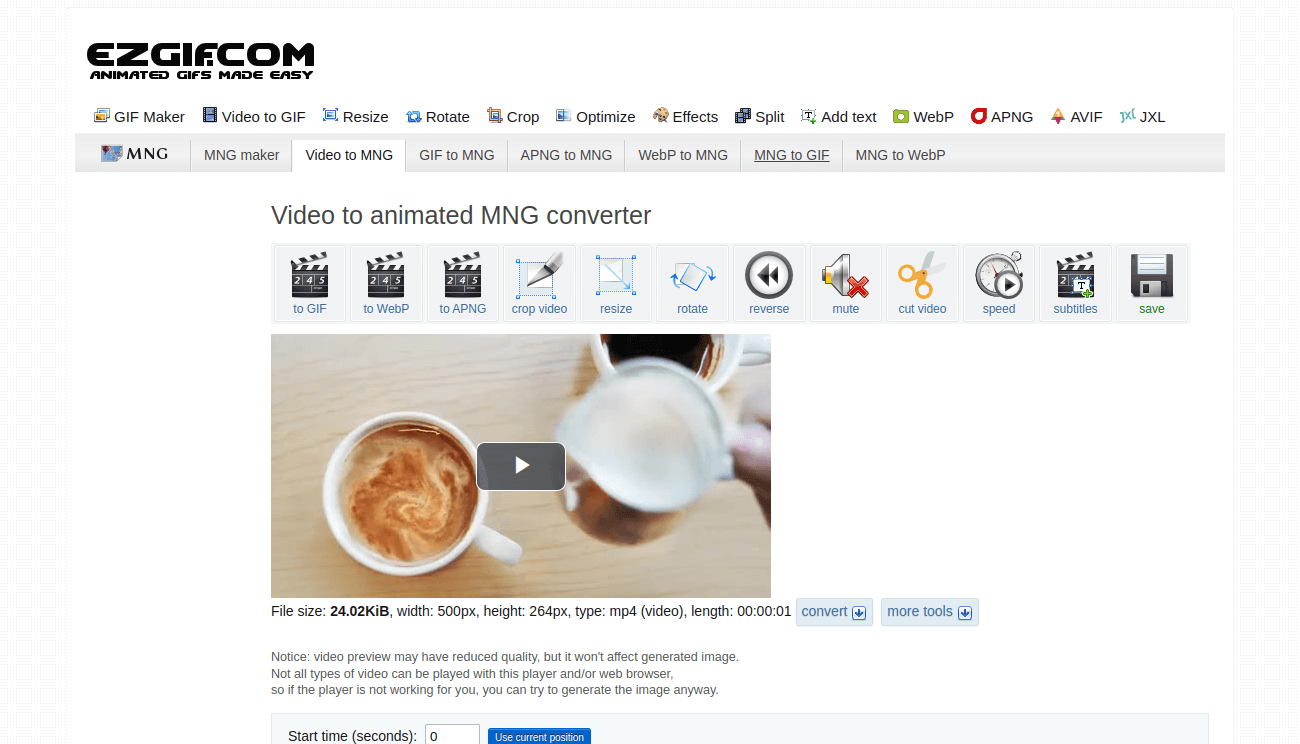Expand the convert dropdown button

tap(834, 612)
